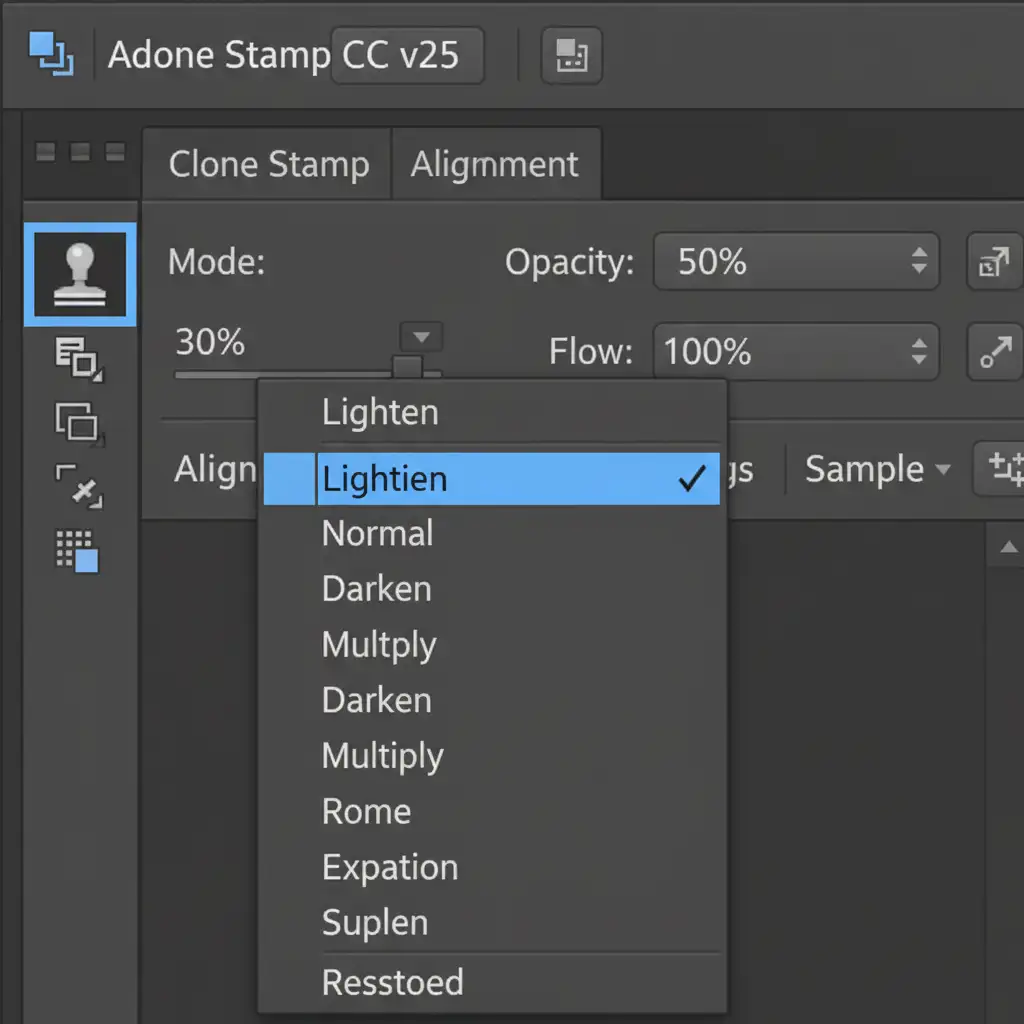
Task: Click the pressure icon beside Opacity
Action: (993, 263)
